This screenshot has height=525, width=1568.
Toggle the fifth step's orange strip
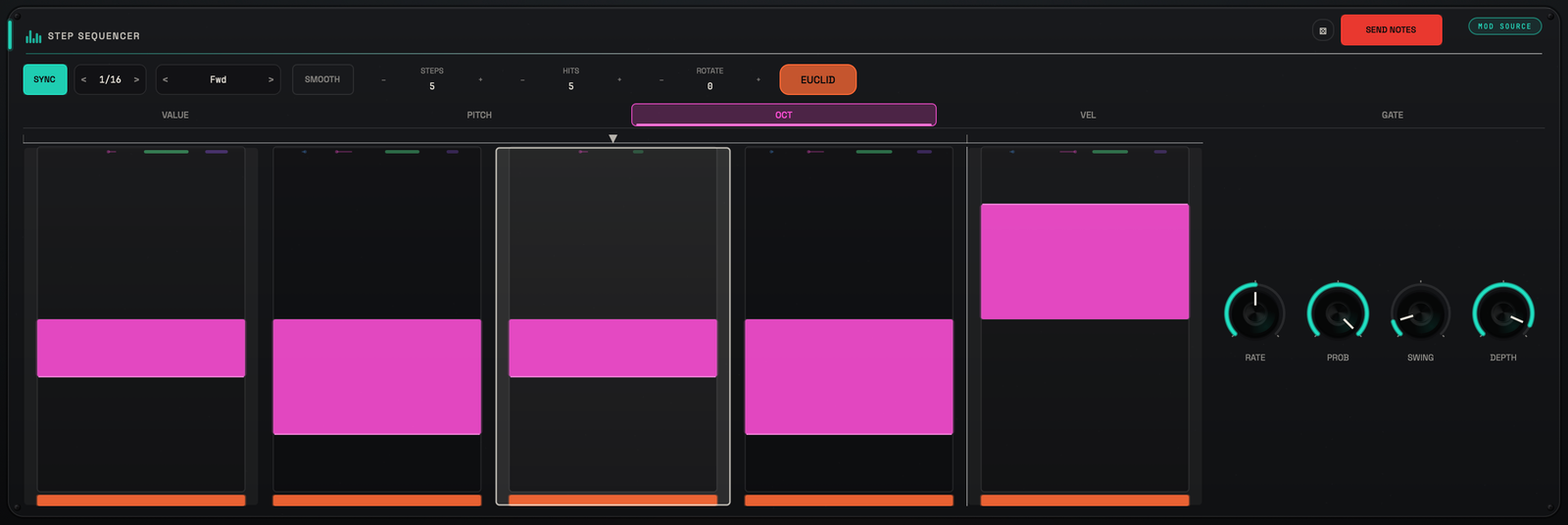point(1085,501)
